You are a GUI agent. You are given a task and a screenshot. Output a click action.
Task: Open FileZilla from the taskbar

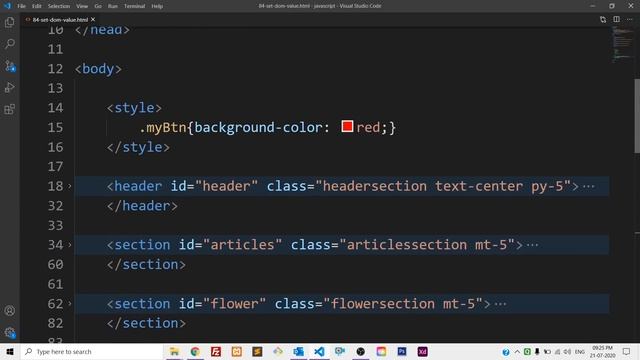[x=216, y=351]
